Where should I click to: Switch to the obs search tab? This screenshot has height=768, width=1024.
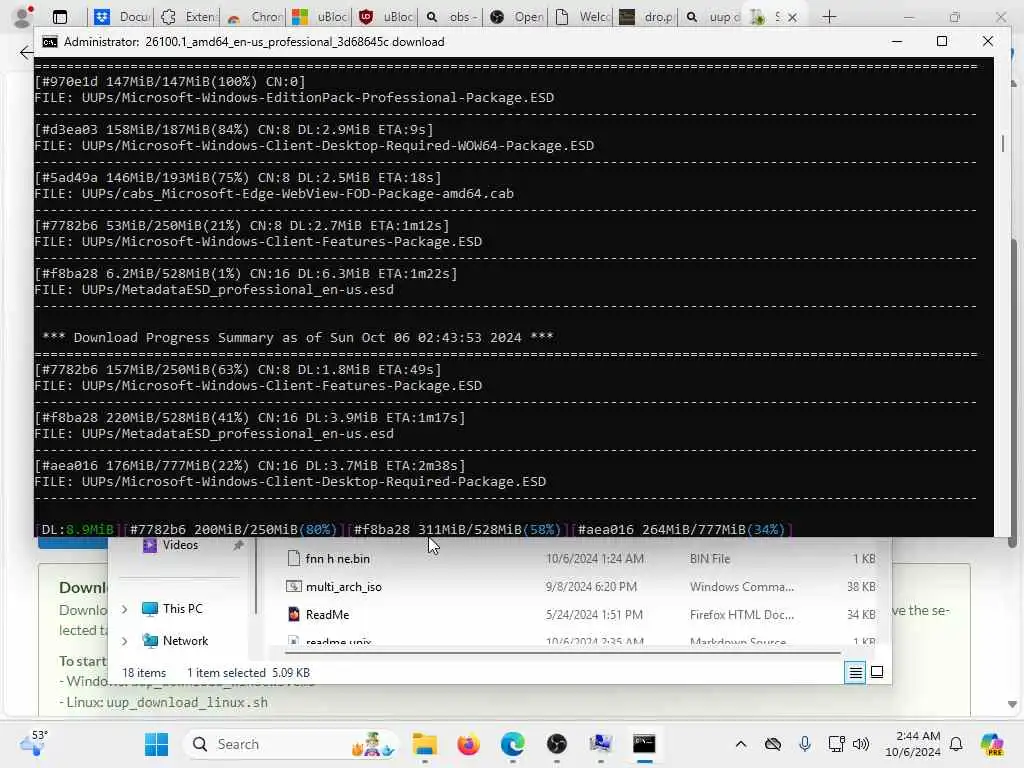pyautogui.click(x=451, y=16)
